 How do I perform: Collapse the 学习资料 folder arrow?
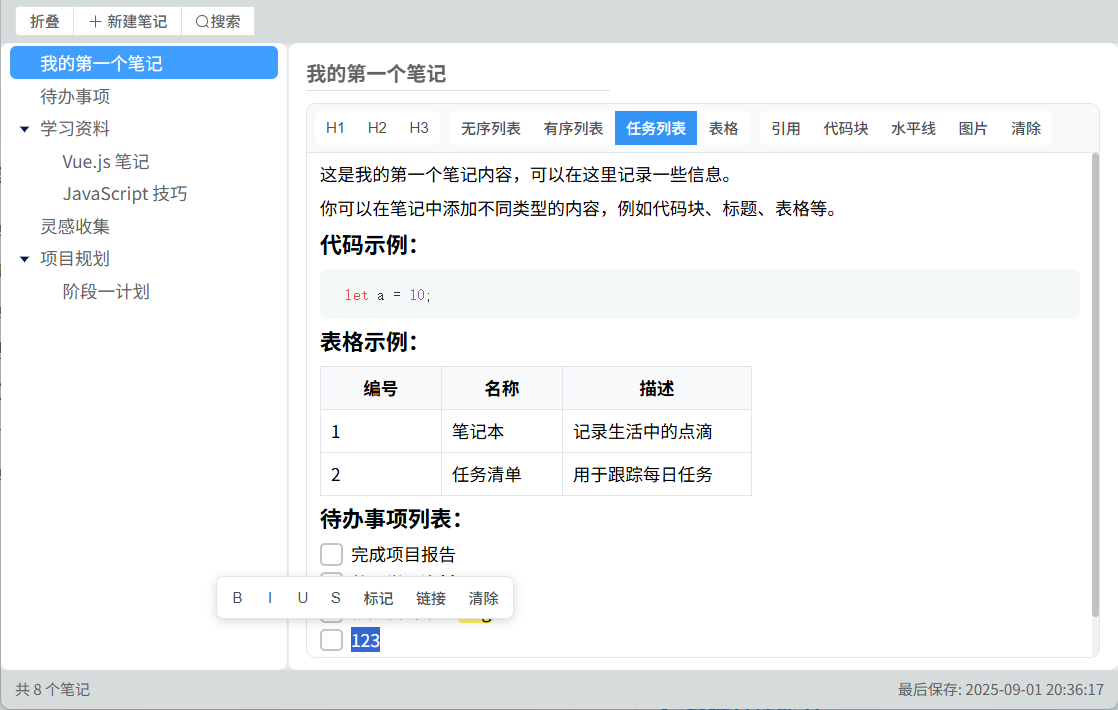tap(24, 129)
